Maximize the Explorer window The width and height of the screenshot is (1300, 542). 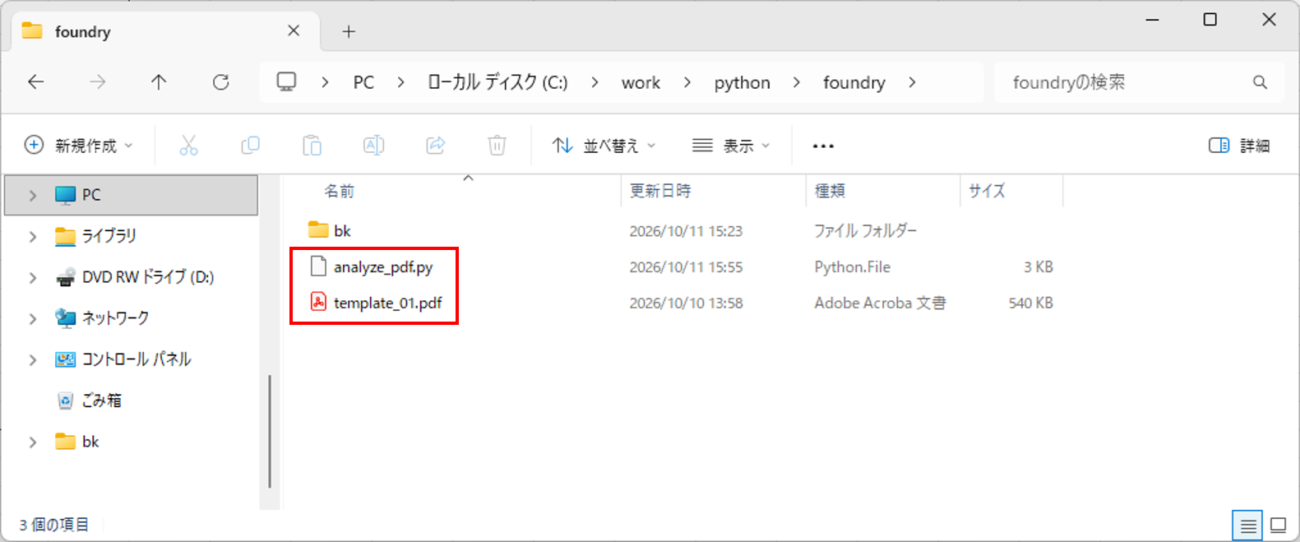tap(1210, 20)
